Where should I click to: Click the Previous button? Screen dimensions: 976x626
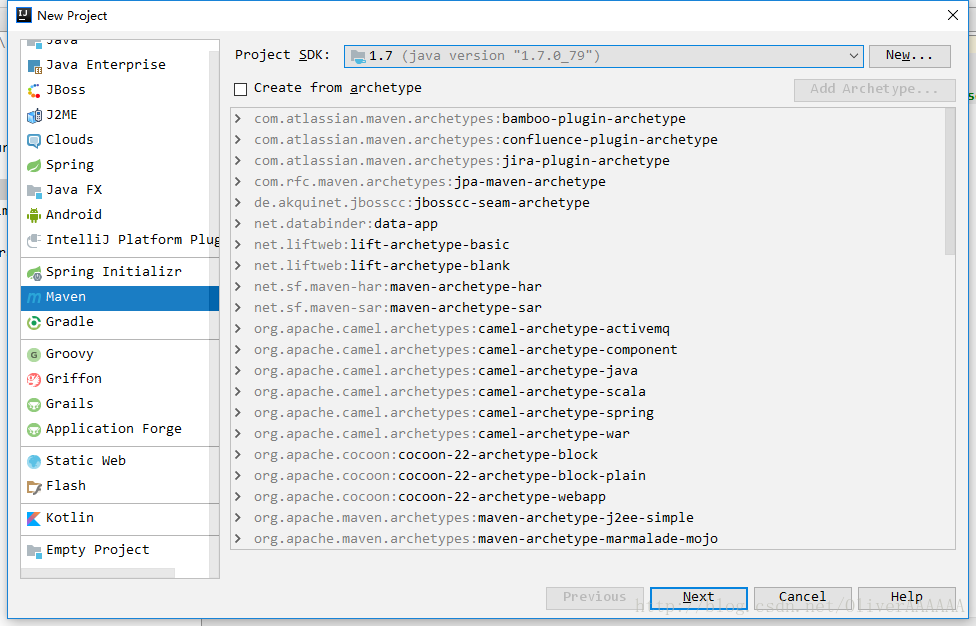594,597
